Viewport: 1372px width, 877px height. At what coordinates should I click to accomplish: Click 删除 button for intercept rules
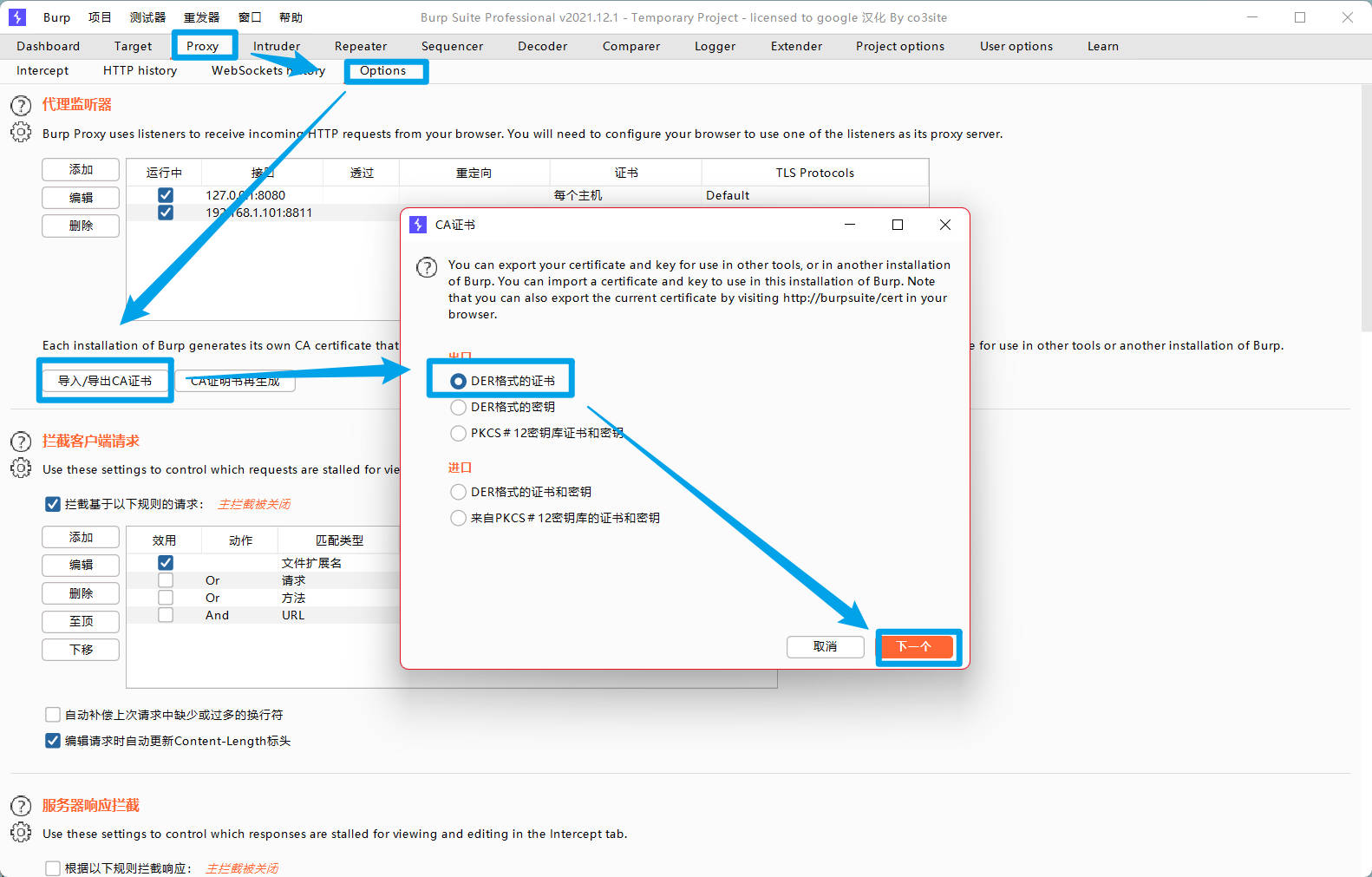[x=81, y=593]
